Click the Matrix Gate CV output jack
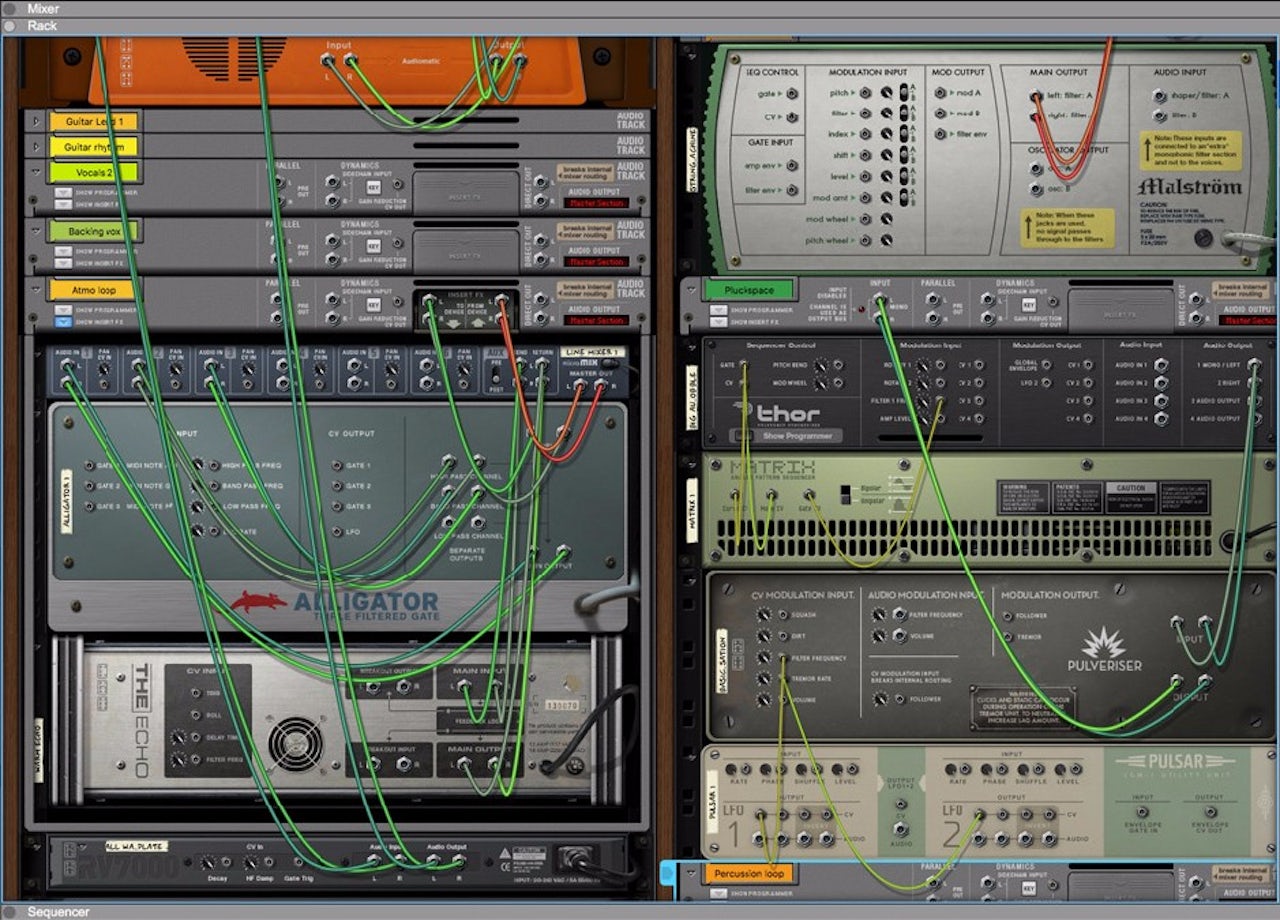This screenshot has width=1280, height=920. pyautogui.click(x=808, y=494)
